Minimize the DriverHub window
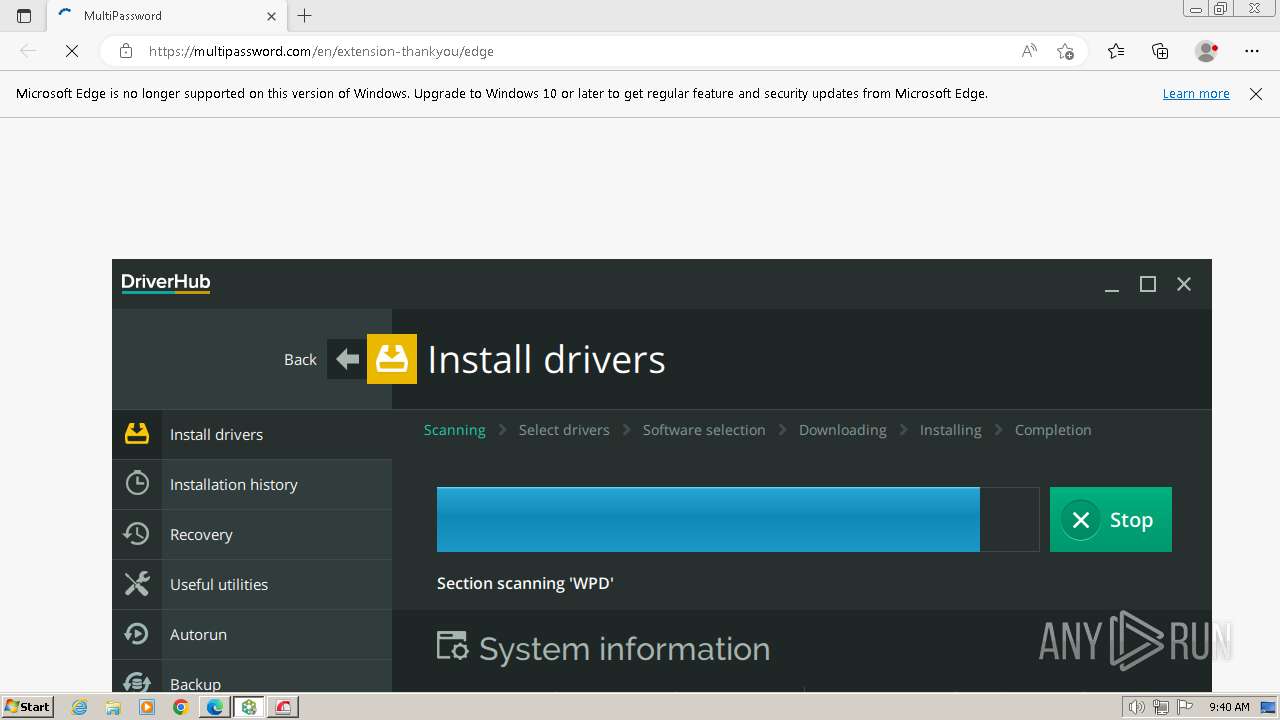 (x=1111, y=284)
